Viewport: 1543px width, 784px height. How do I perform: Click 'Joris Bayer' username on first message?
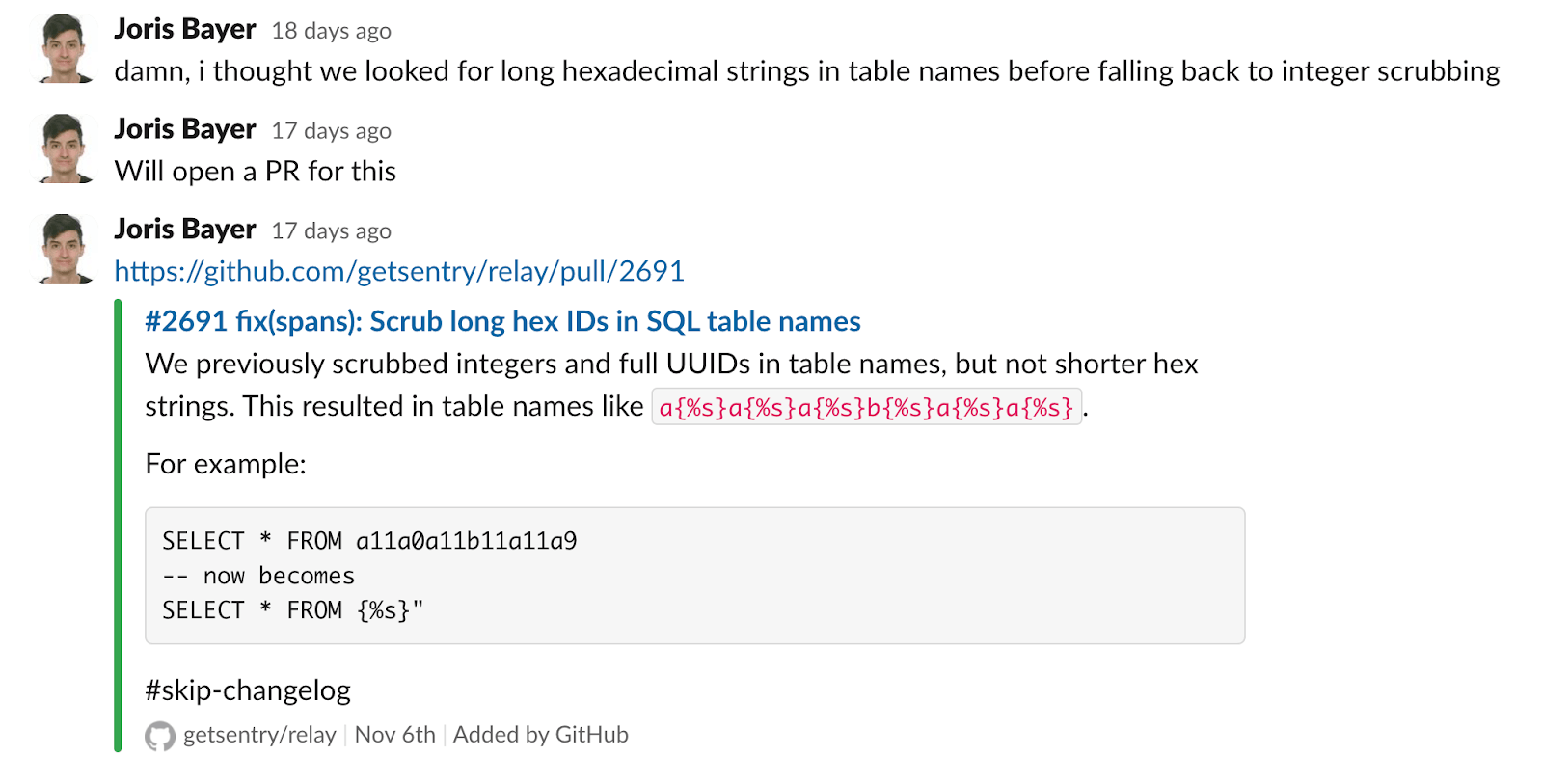pos(184,29)
